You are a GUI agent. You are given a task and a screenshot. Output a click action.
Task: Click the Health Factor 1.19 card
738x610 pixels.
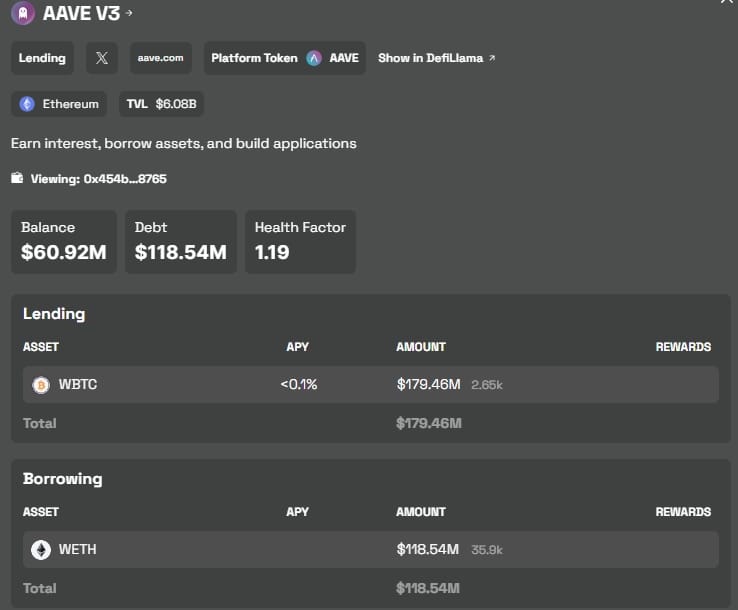pos(300,241)
